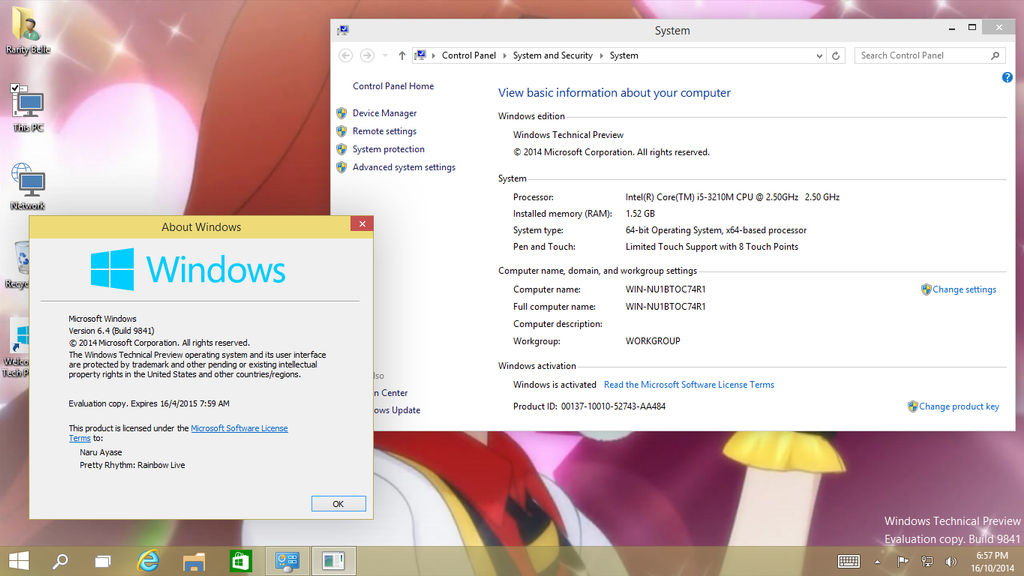The image size is (1024, 576).
Task: Switch to the About Windows taskbar item
Action: coord(334,561)
